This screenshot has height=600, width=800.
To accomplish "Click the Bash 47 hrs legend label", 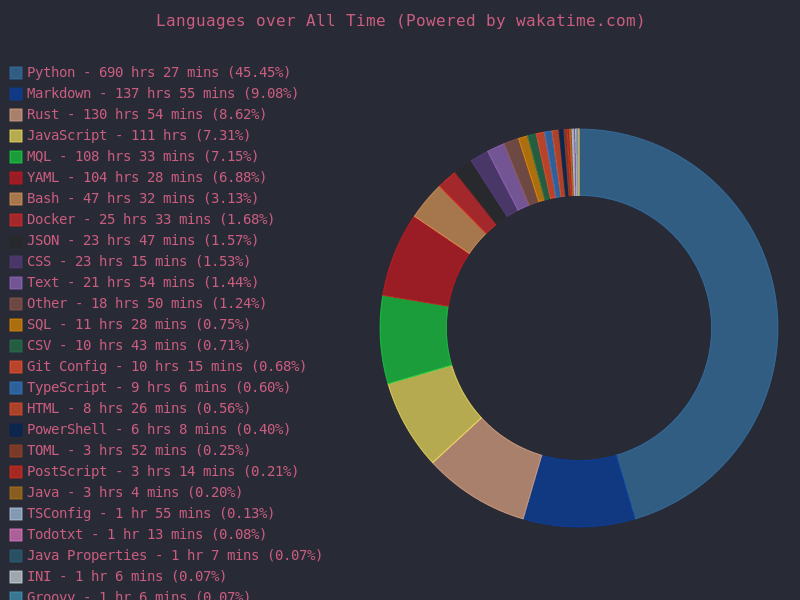I will point(142,198).
